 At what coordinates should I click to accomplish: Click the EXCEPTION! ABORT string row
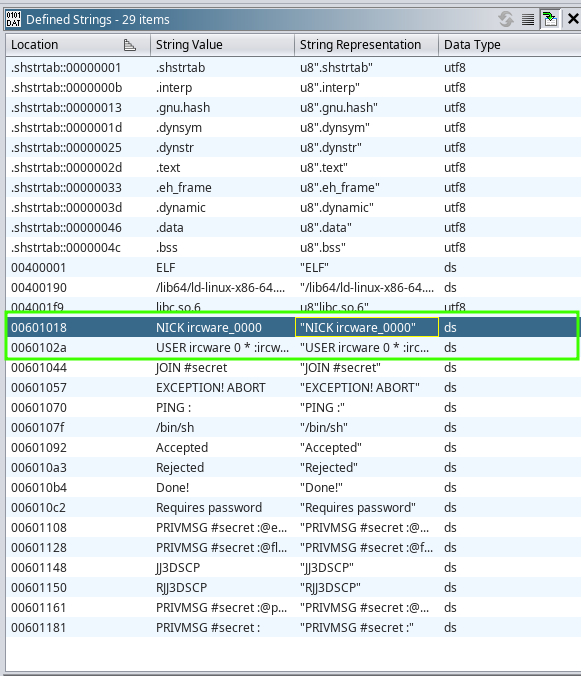click(x=293, y=388)
